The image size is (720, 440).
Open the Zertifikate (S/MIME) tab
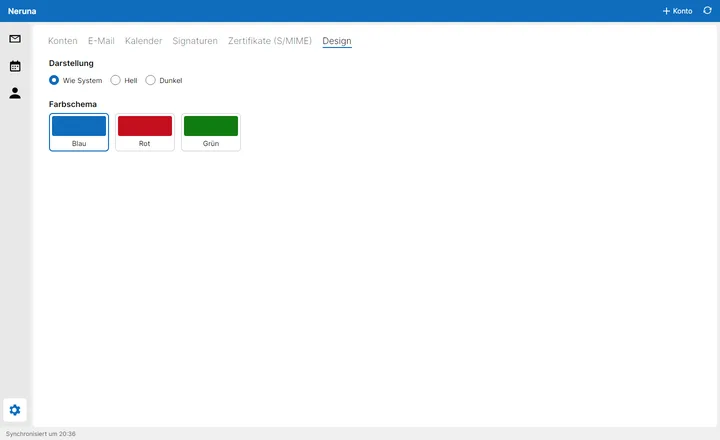point(270,41)
